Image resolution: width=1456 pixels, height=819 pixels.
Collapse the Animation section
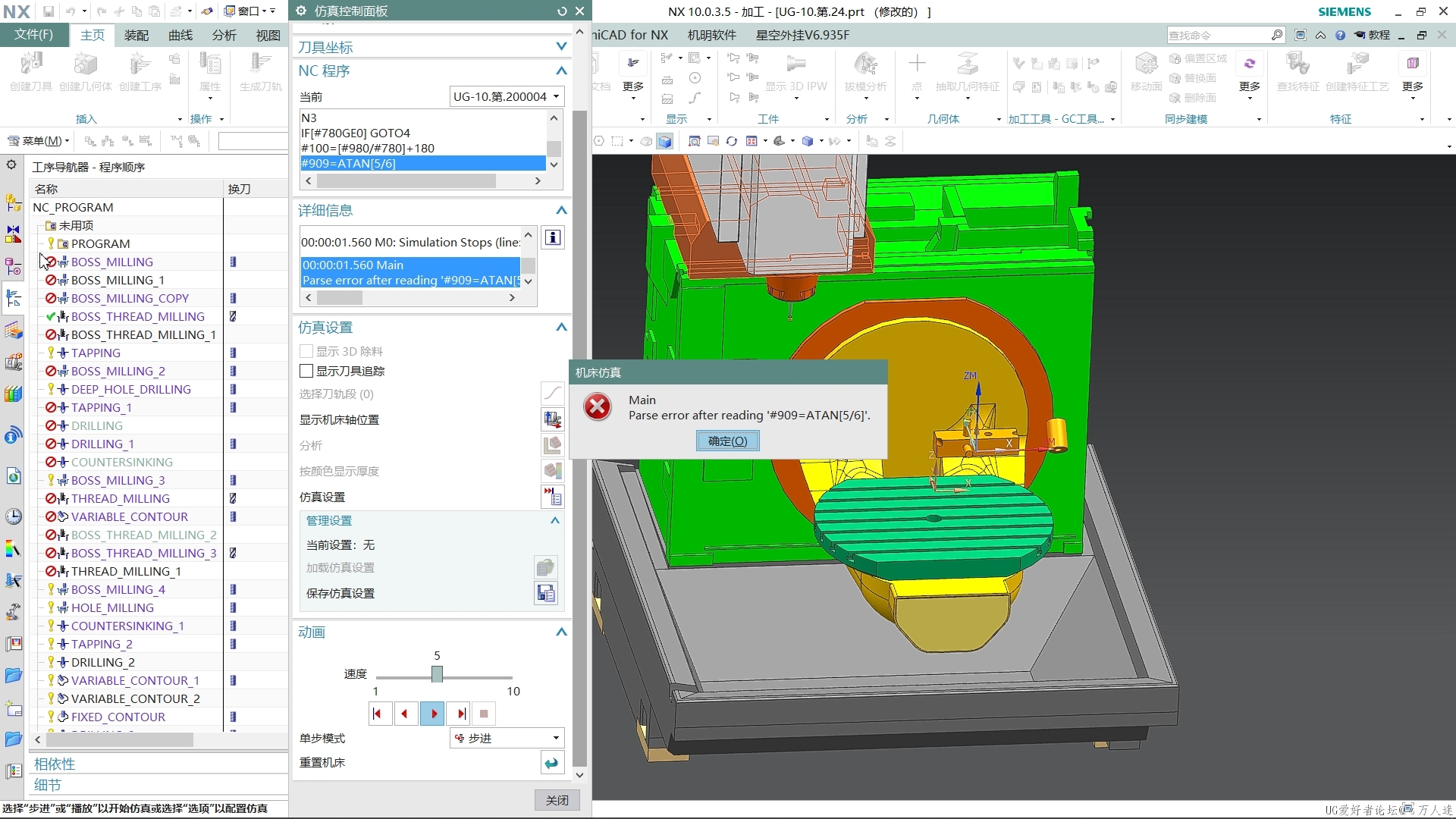(561, 632)
